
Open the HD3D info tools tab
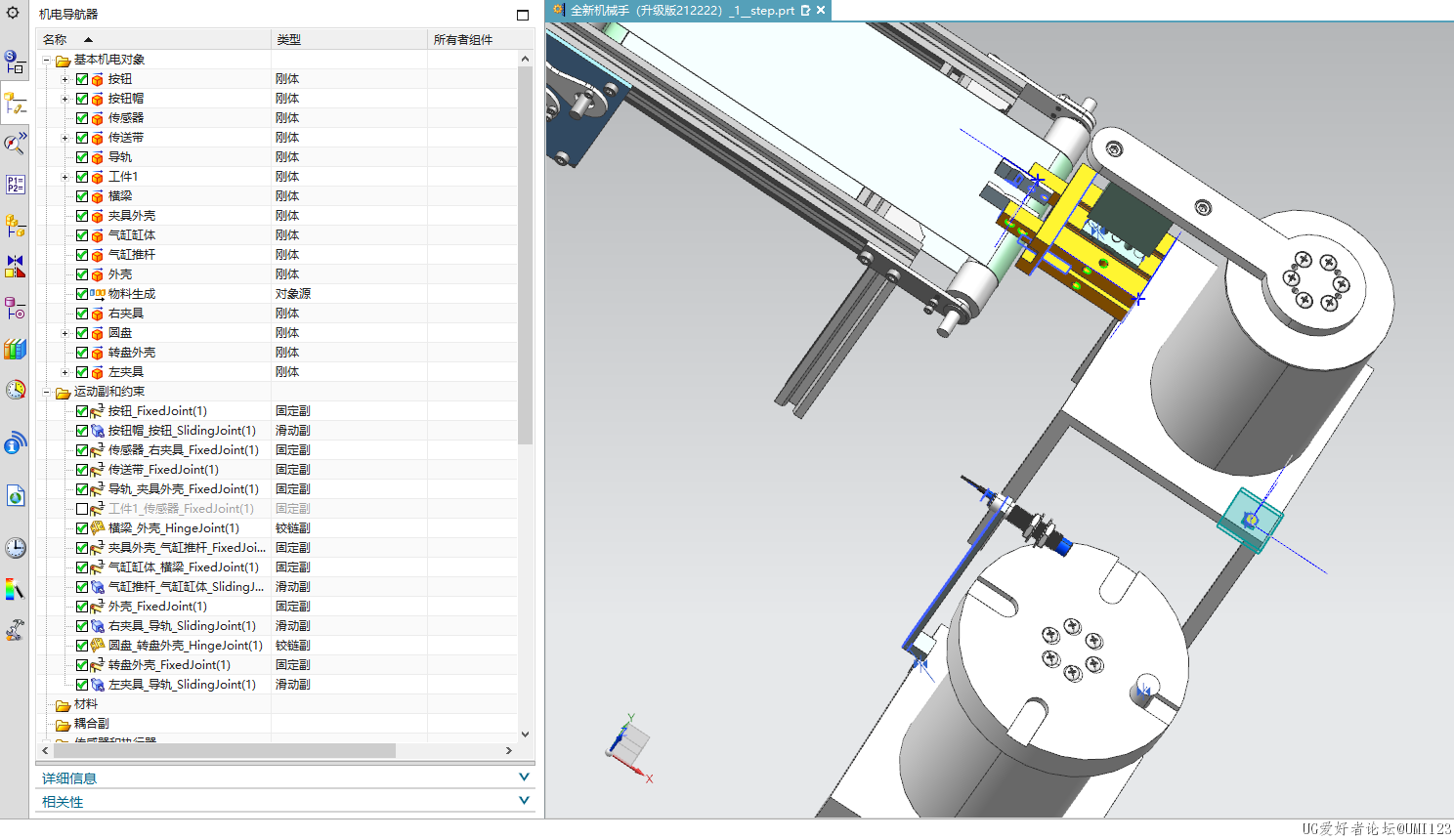point(15,443)
